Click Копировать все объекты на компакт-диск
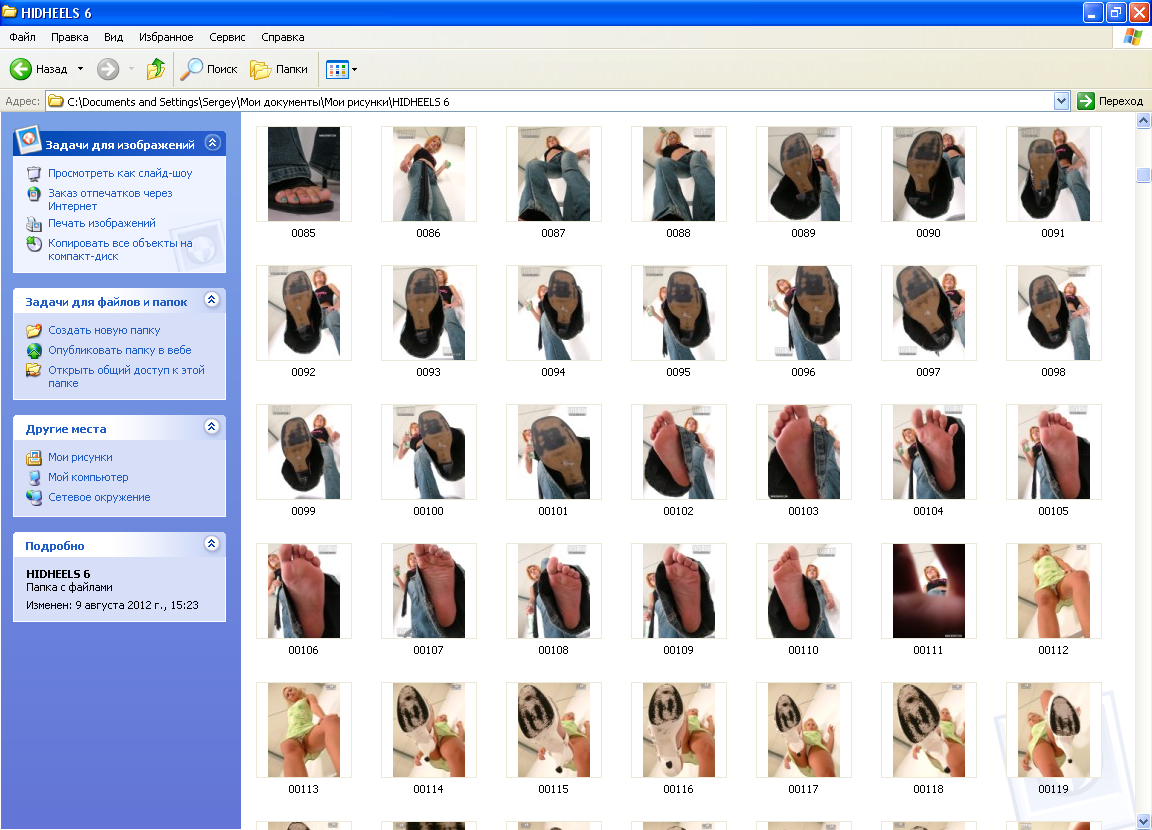 coord(120,250)
